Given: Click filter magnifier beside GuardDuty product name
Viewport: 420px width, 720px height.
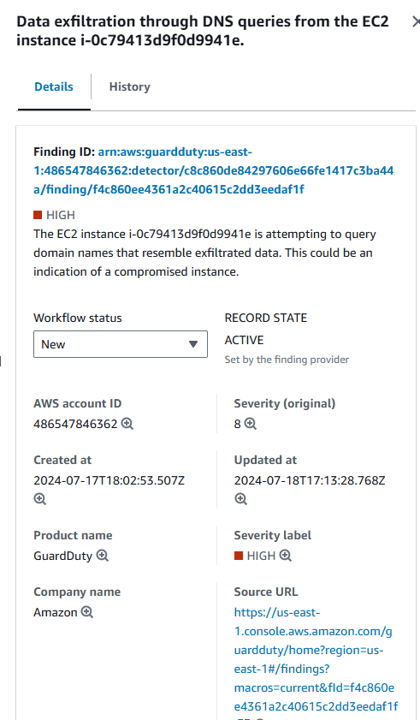Looking at the screenshot, I should point(102,556).
